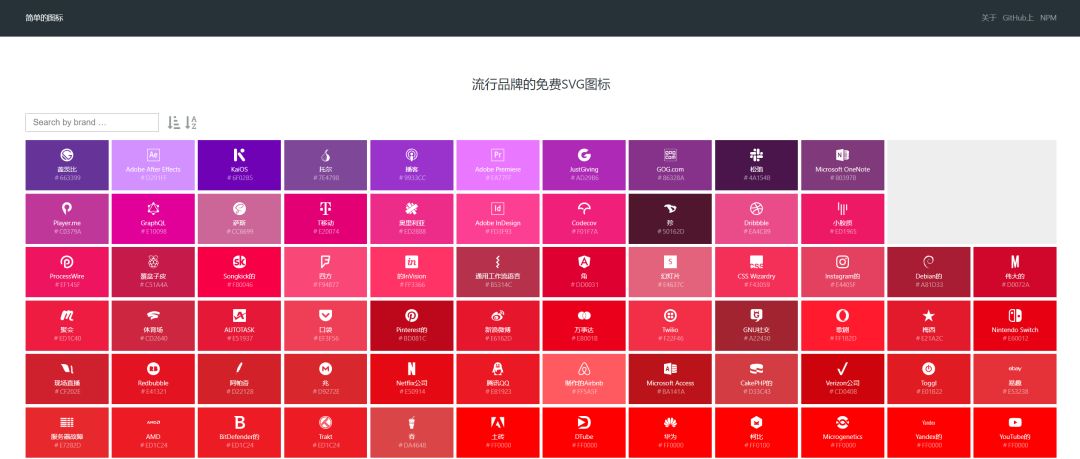Viewport: 1080px width, 459px height.
Task: Pick the #9933CC podcast color swatch
Action: [411, 165]
